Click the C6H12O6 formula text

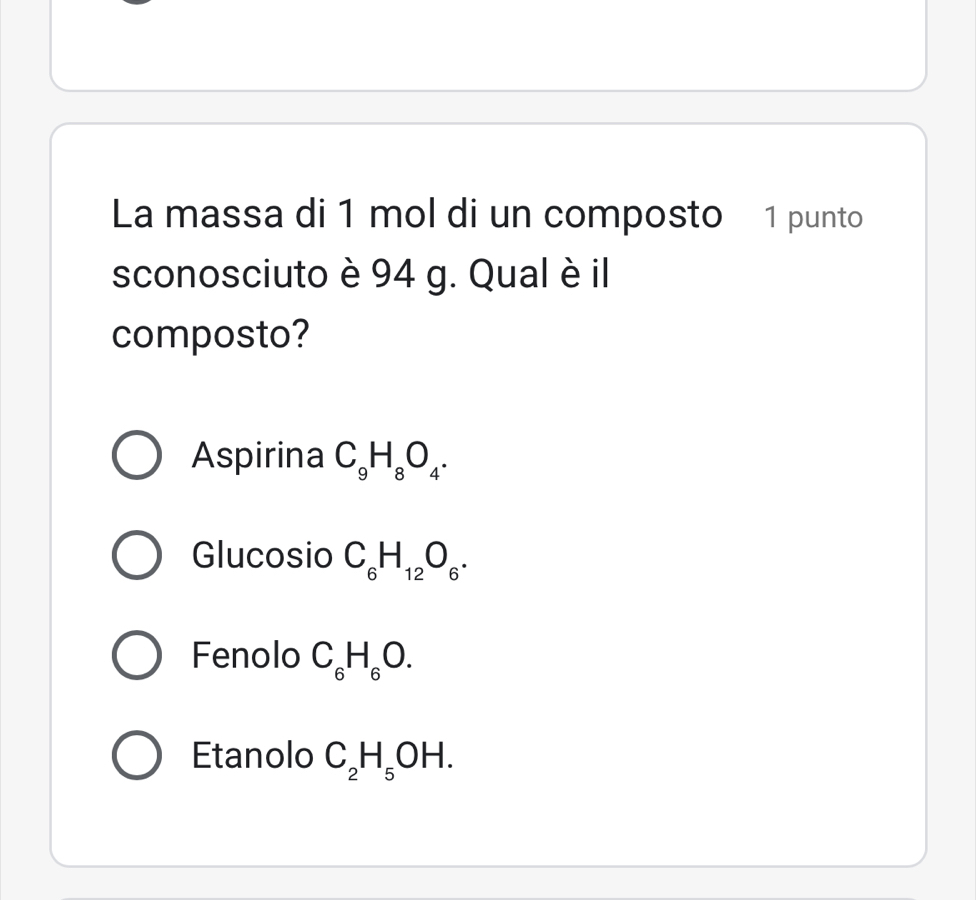402,558
